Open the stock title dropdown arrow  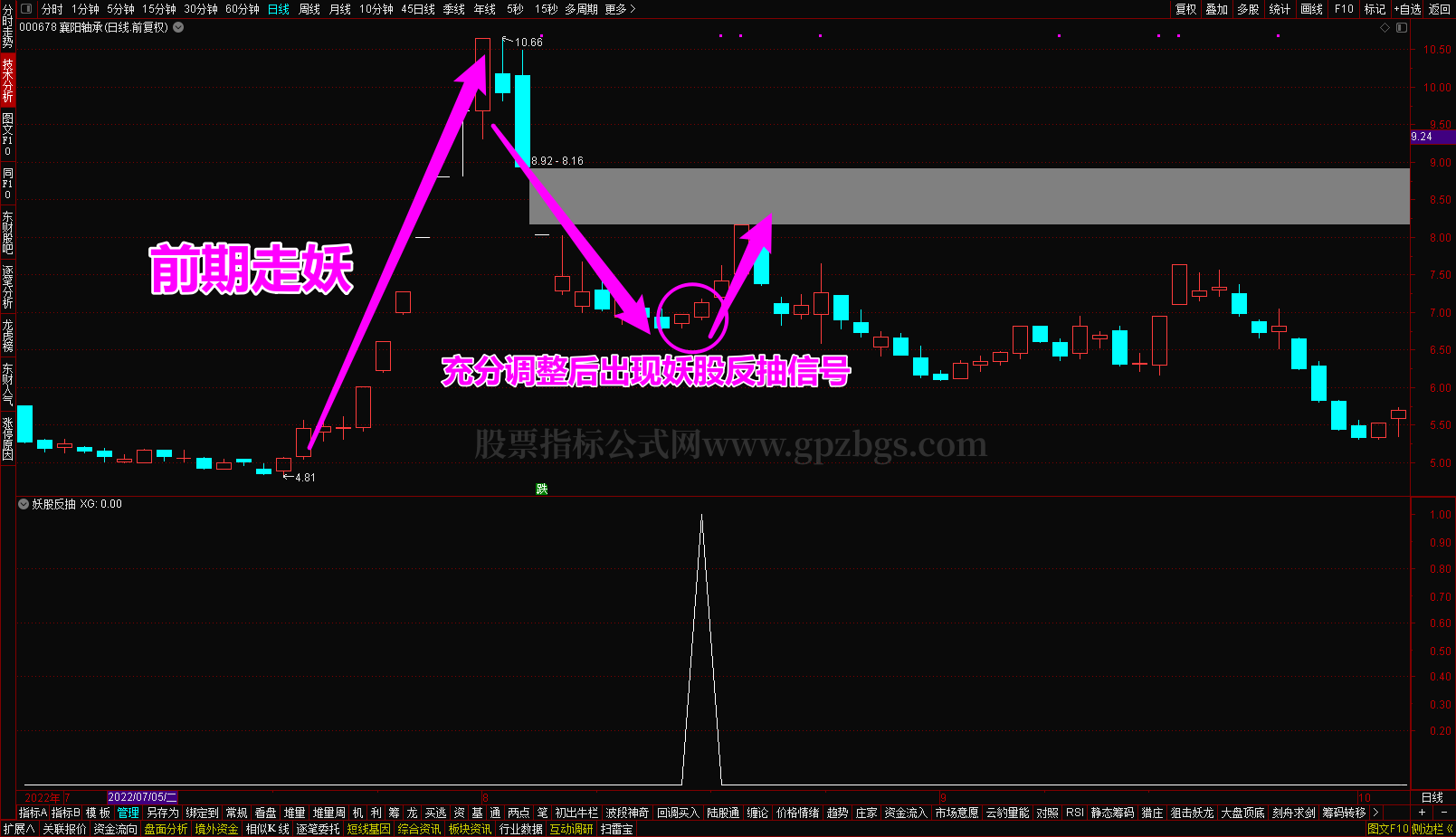point(178,27)
